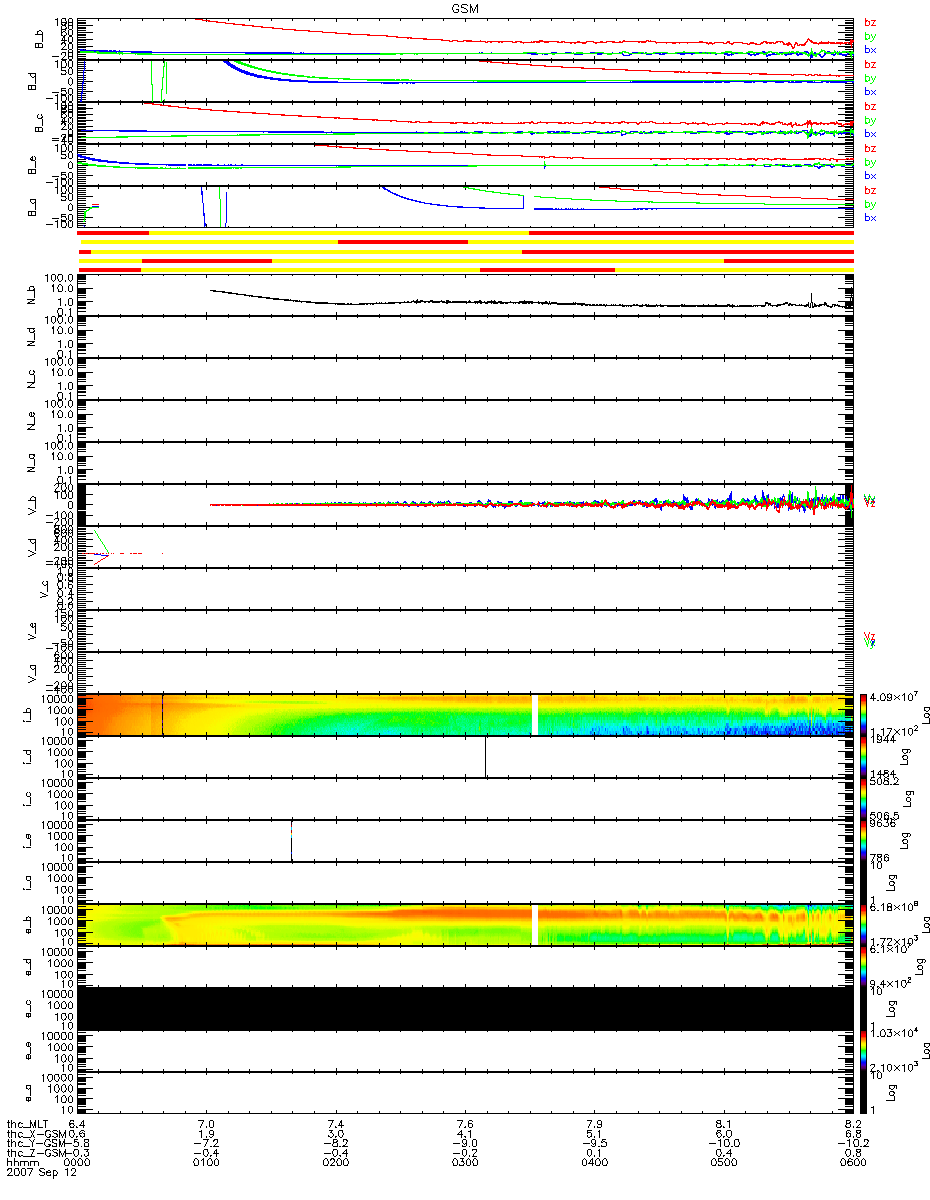The width and height of the screenshot is (930, 1200).
Task: Click the by legend of the B_e panel
Action: pyautogui.click(x=870, y=162)
